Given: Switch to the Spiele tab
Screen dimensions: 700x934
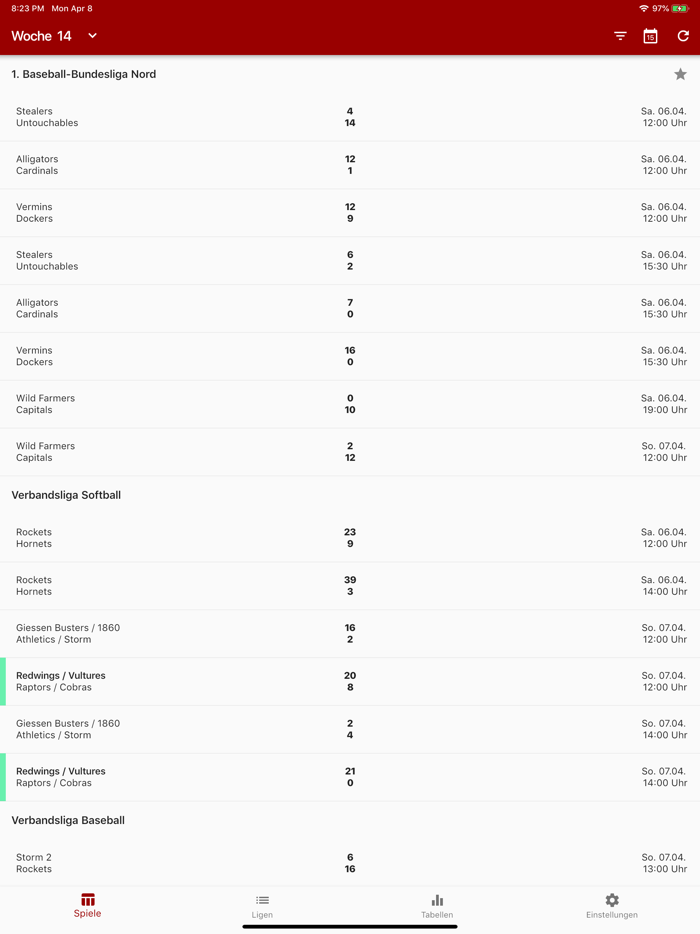Looking at the screenshot, I should click(87, 905).
